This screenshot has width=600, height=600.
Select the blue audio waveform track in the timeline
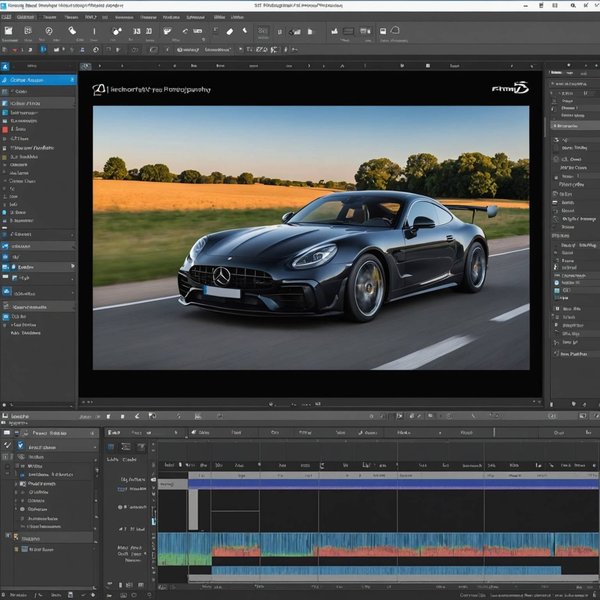(x=386, y=571)
